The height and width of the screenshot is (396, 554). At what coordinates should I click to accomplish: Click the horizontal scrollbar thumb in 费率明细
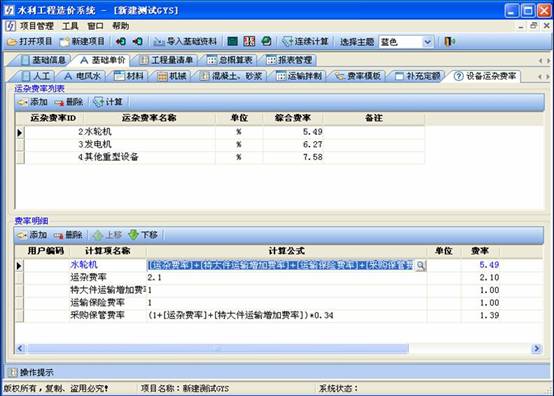pyautogui.click(x=218, y=349)
